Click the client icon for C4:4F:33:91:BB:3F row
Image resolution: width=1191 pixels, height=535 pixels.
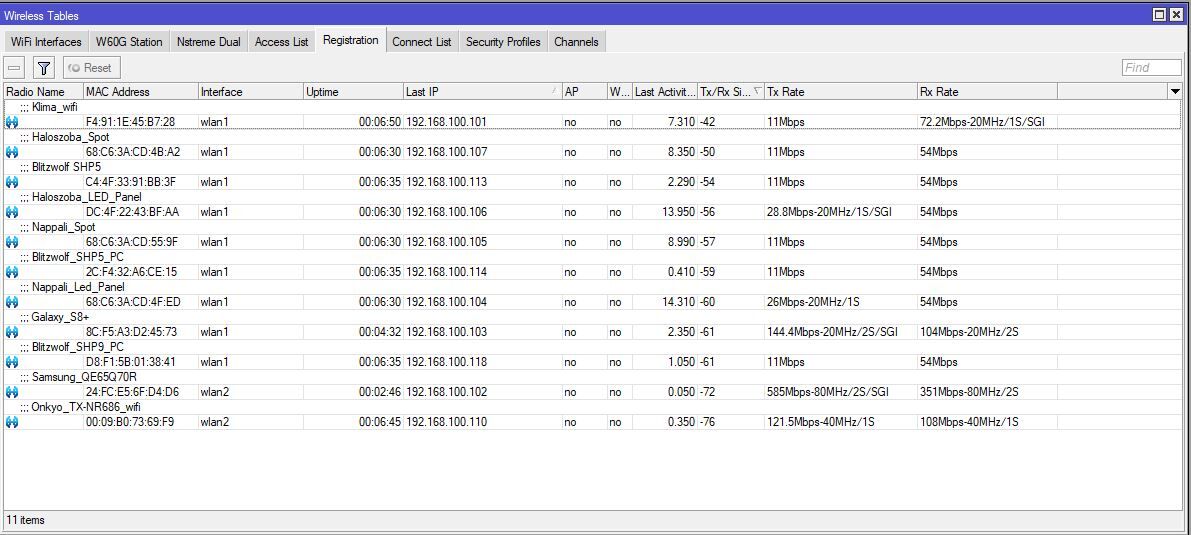coord(11,182)
